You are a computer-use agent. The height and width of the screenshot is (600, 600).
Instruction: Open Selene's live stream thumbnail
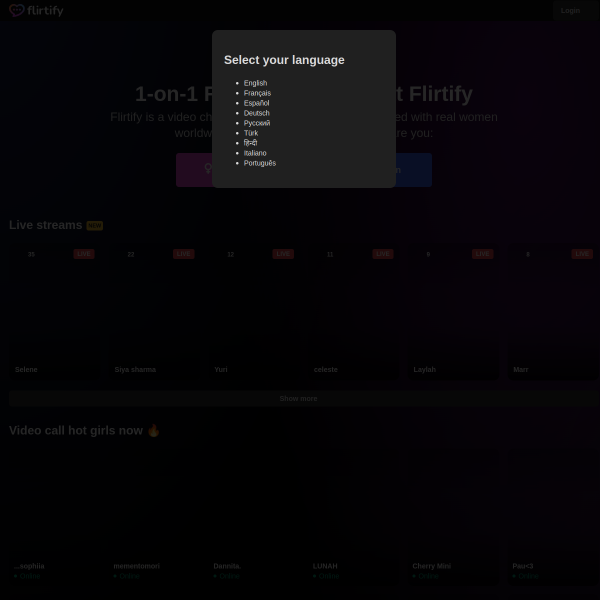(54, 310)
